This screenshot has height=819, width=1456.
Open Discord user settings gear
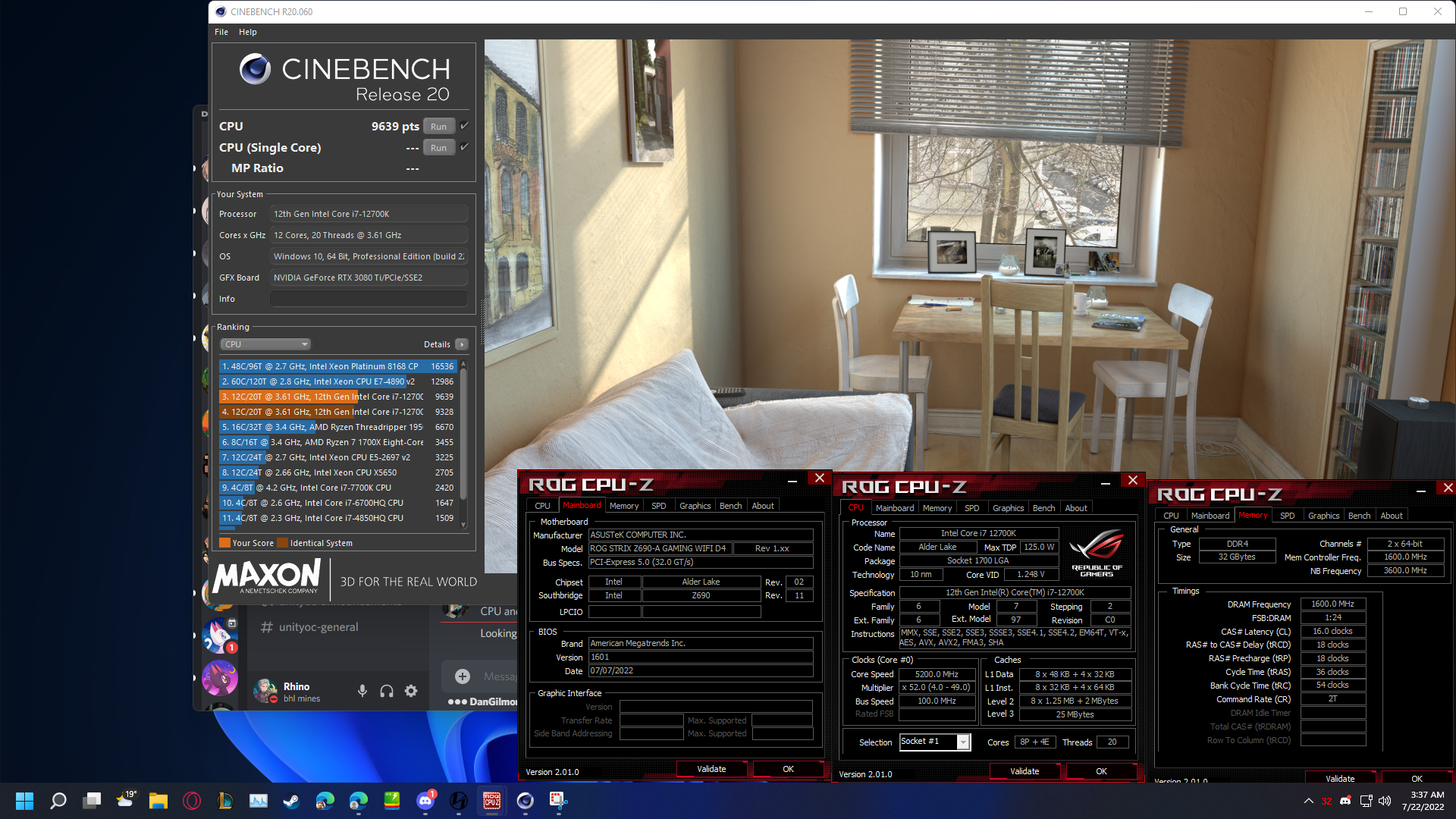(411, 691)
